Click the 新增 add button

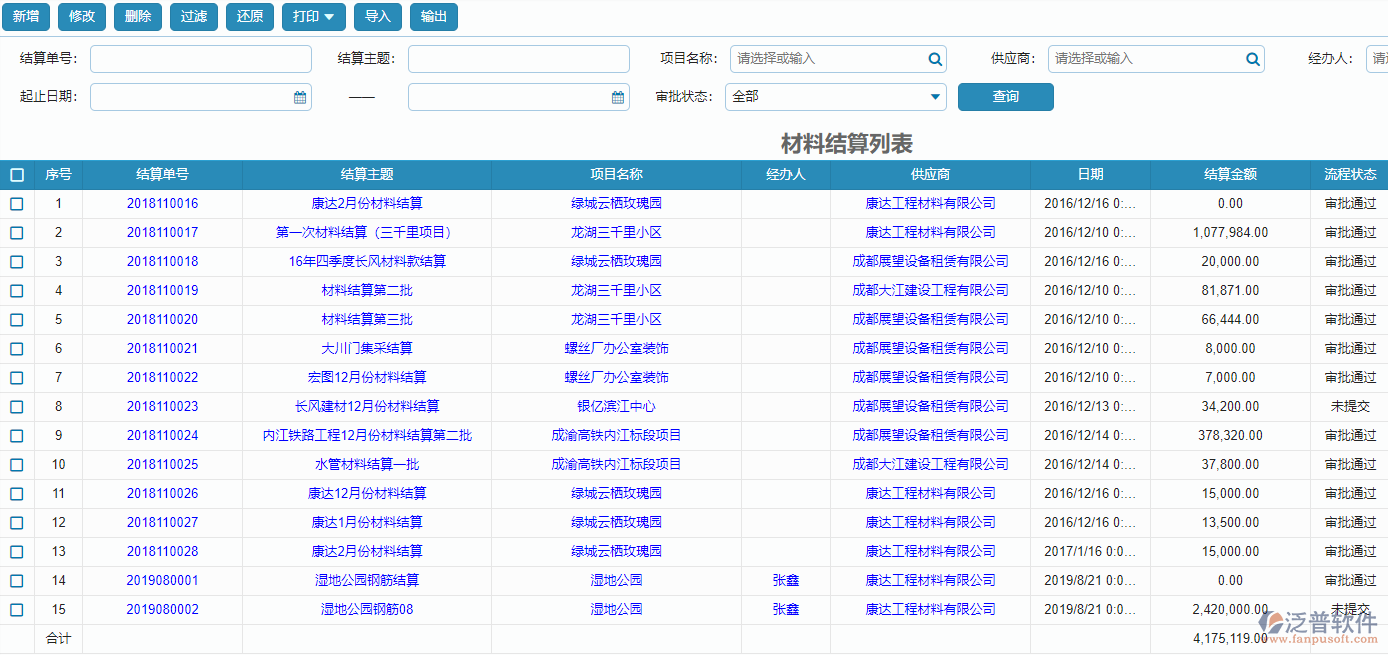click(25, 17)
